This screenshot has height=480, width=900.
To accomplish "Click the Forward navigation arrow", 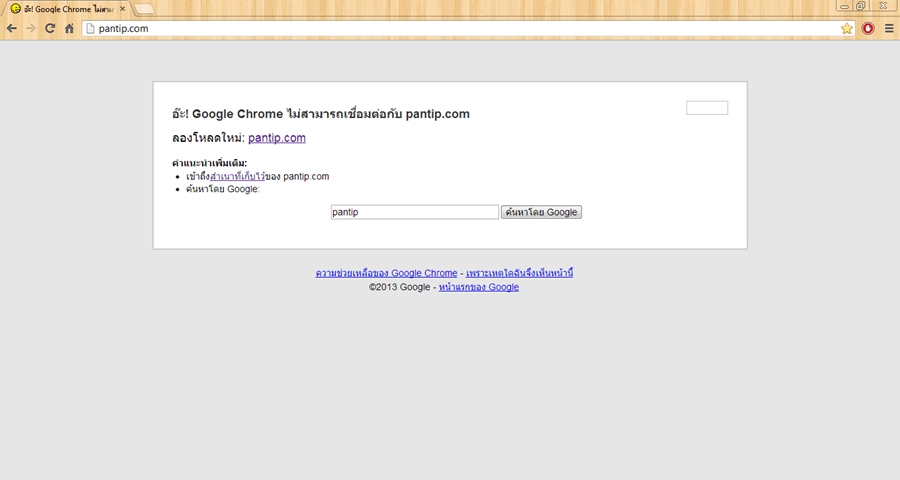I will tap(30, 28).
